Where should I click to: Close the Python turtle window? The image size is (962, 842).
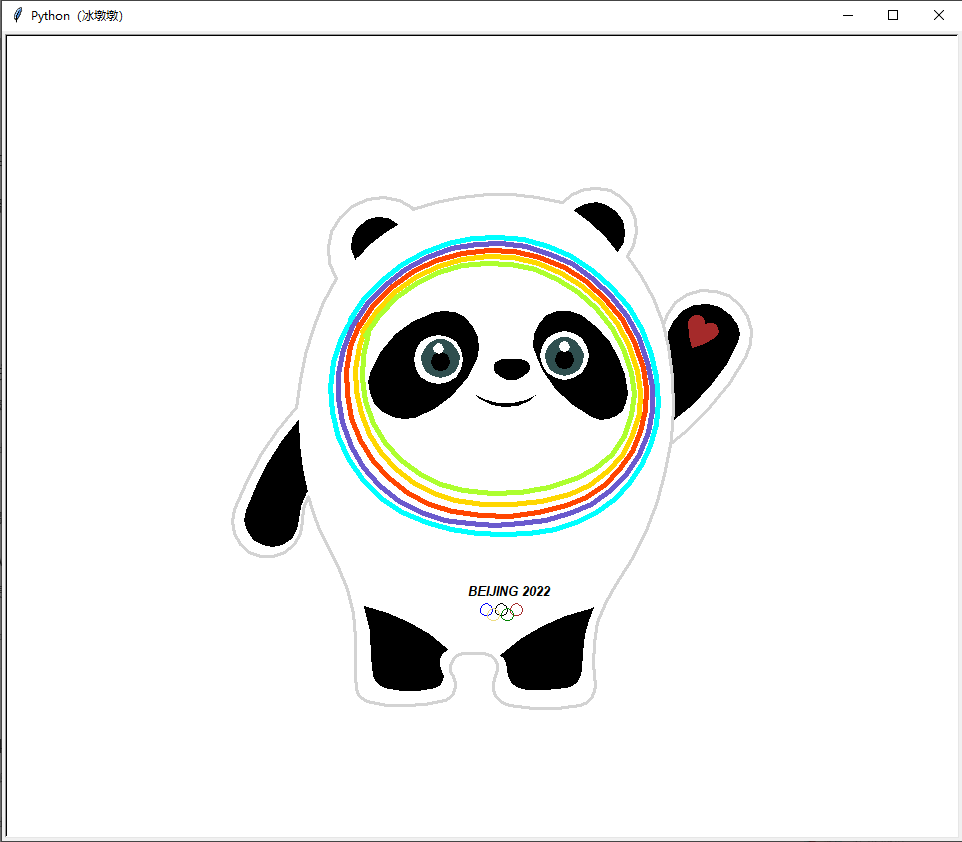pyautogui.click(x=939, y=15)
